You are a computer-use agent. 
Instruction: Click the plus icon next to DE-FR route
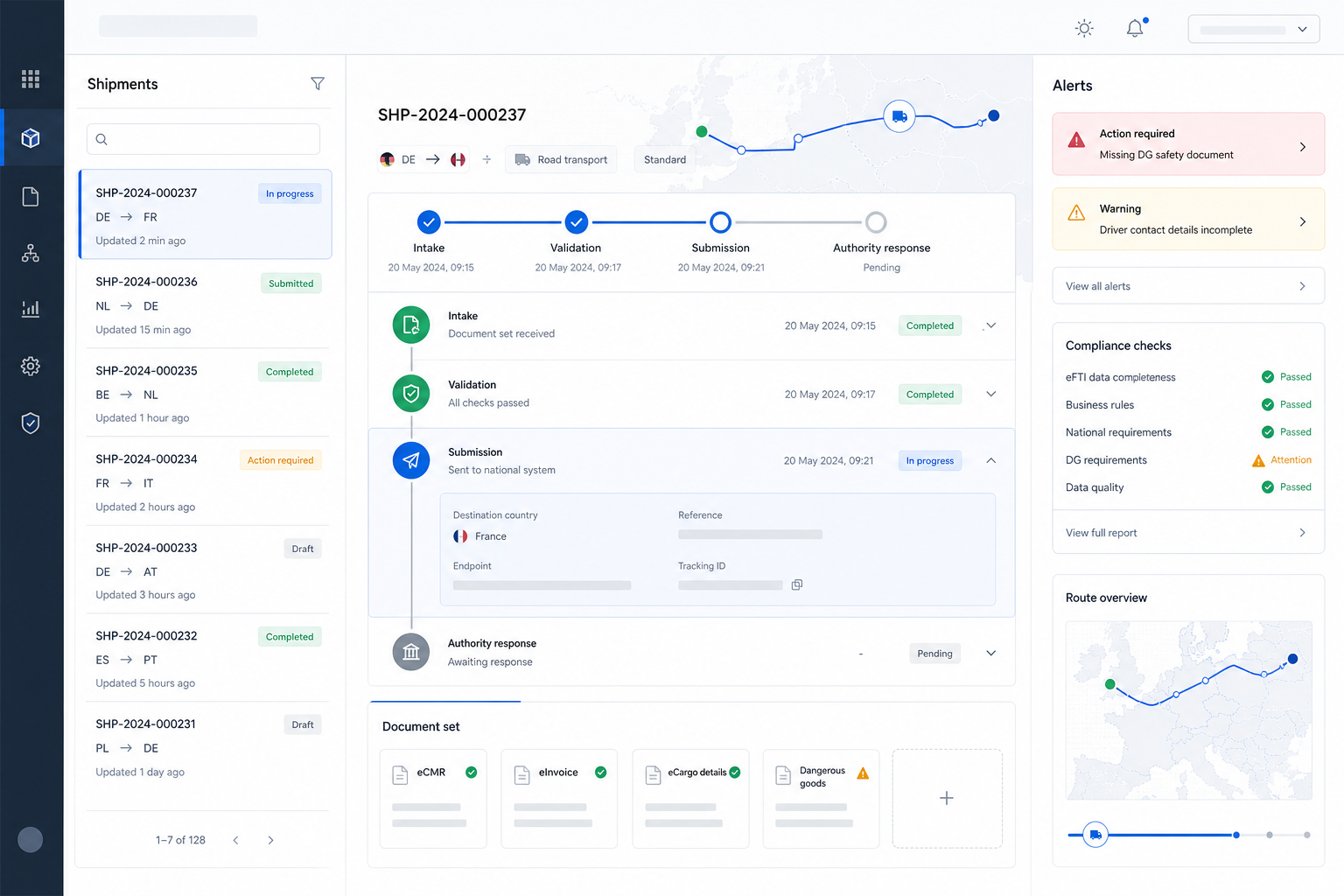pyautogui.click(x=487, y=159)
